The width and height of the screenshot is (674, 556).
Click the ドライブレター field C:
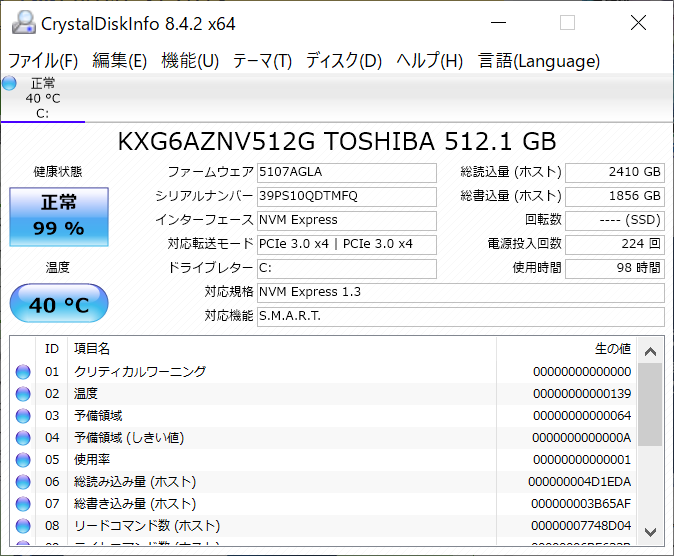(x=347, y=269)
